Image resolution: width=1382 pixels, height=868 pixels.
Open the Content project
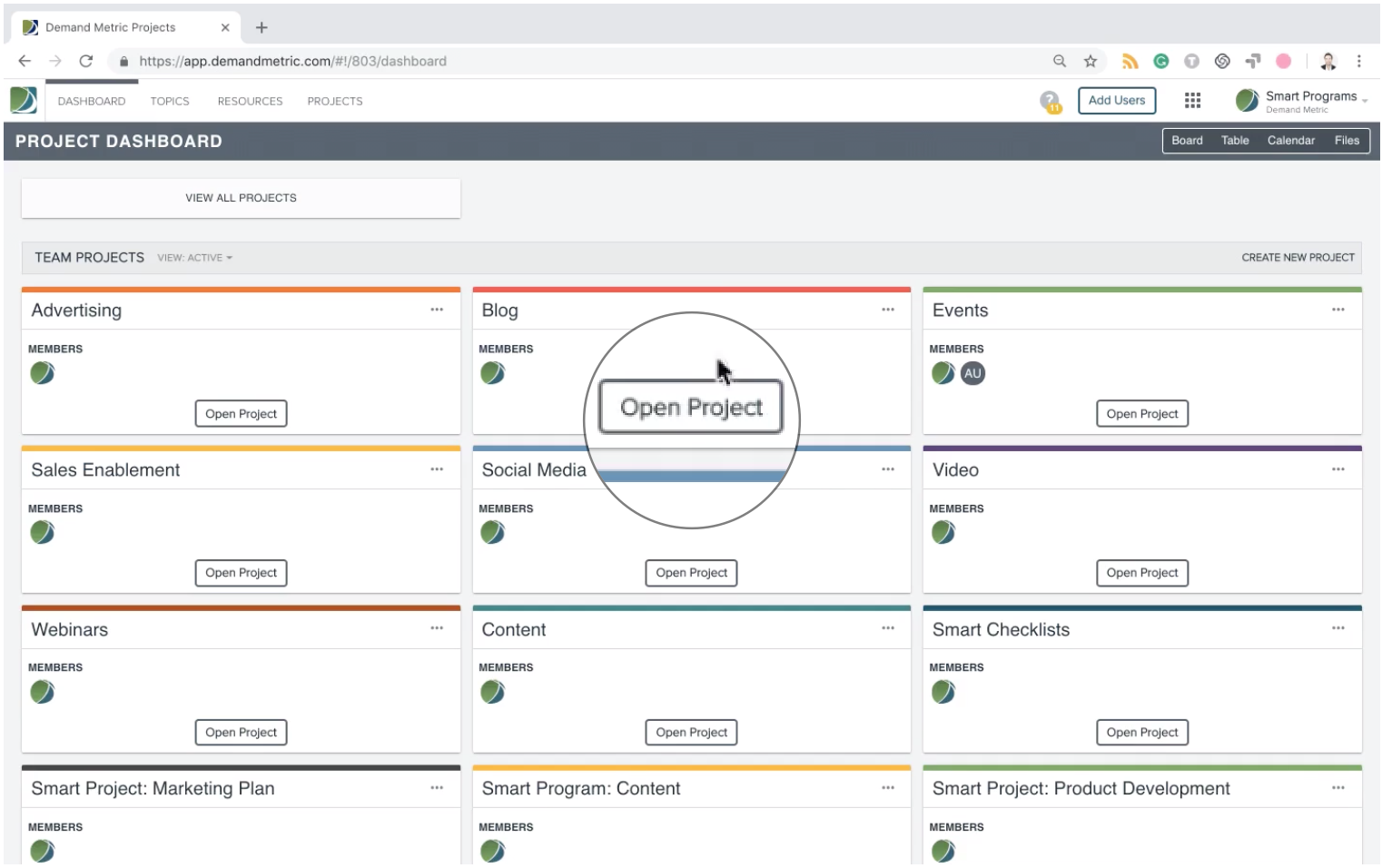click(x=691, y=733)
